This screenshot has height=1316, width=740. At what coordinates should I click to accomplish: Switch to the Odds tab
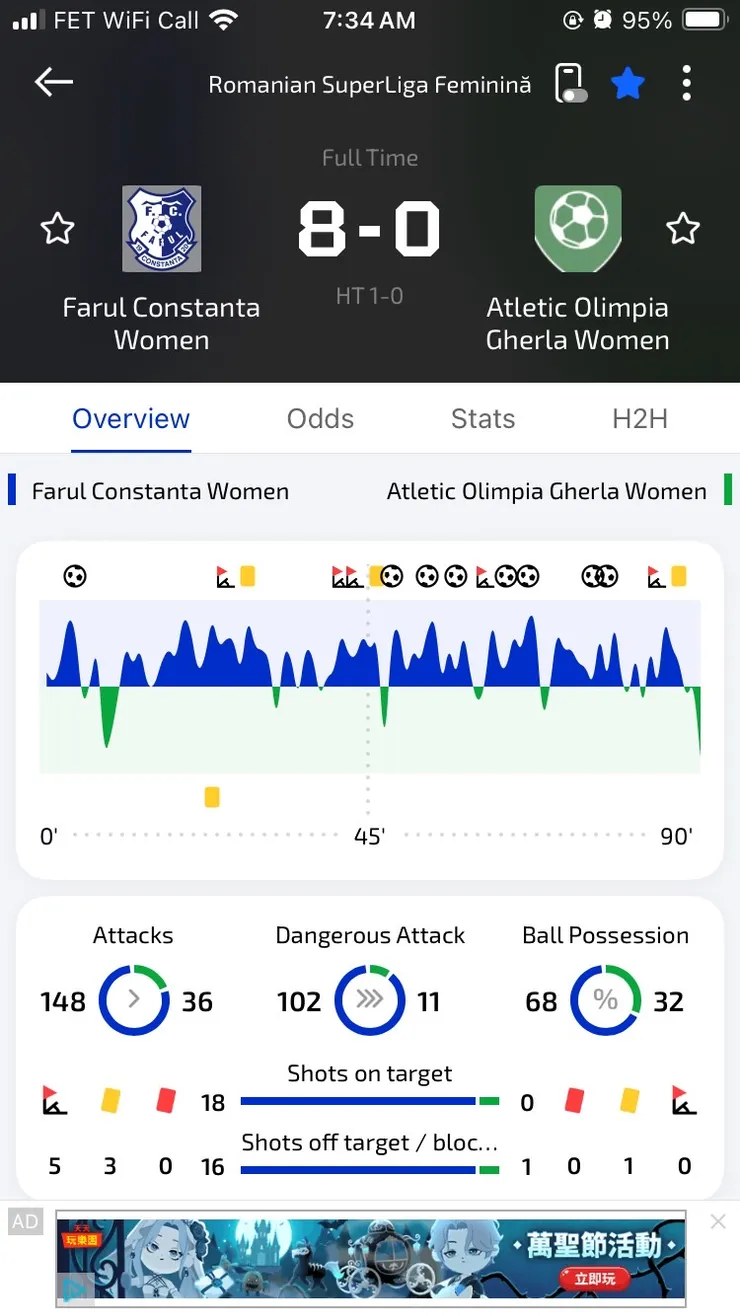point(320,418)
